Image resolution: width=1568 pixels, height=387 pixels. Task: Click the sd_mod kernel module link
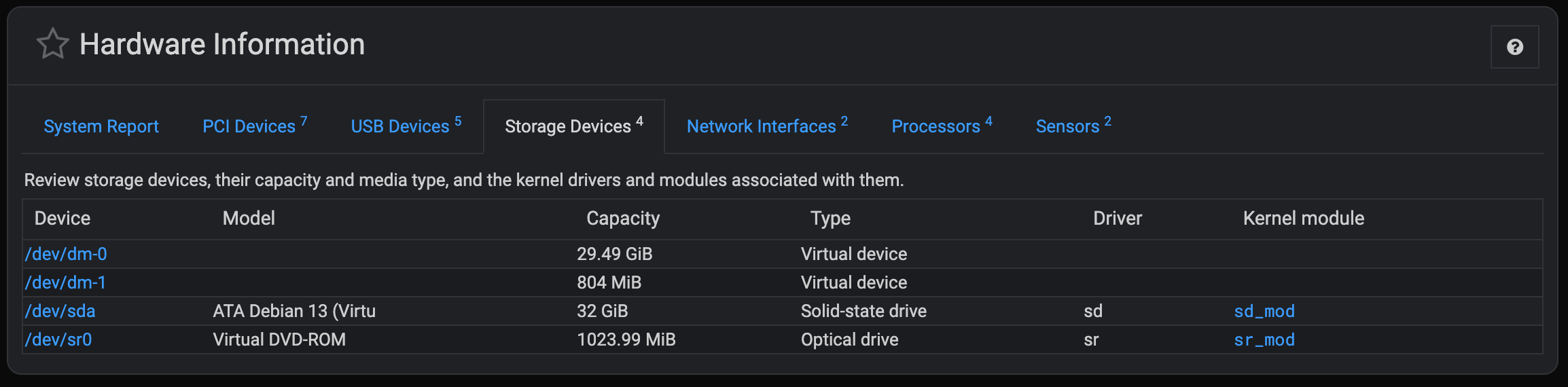1264,311
